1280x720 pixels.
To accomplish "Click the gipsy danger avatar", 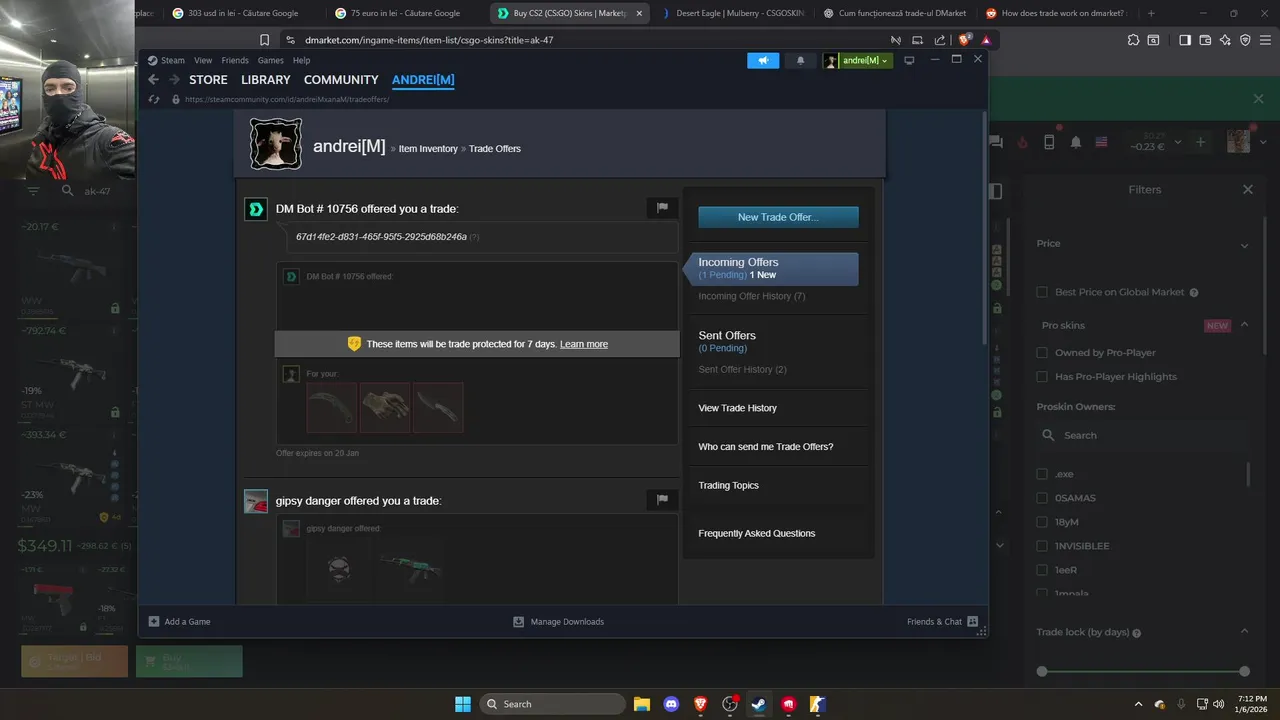I will 256,501.
